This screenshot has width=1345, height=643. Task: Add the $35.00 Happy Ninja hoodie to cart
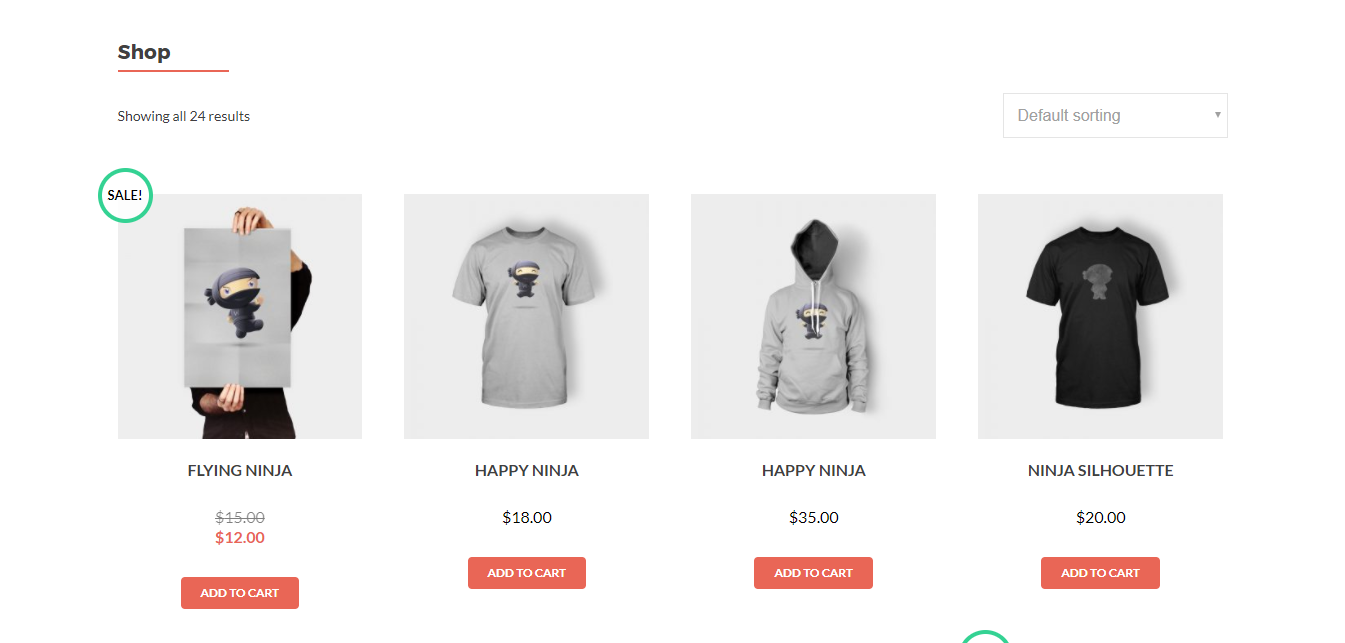[x=813, y=573]
